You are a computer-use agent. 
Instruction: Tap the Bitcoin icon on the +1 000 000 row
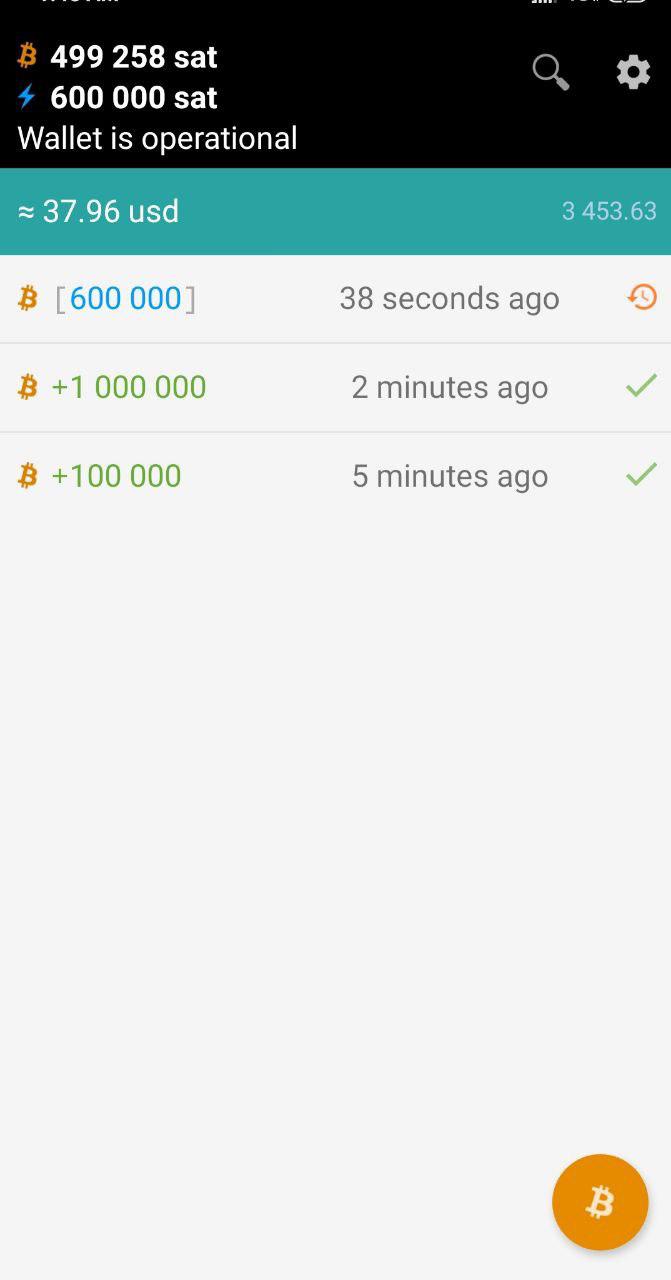[x=28, y=387]
